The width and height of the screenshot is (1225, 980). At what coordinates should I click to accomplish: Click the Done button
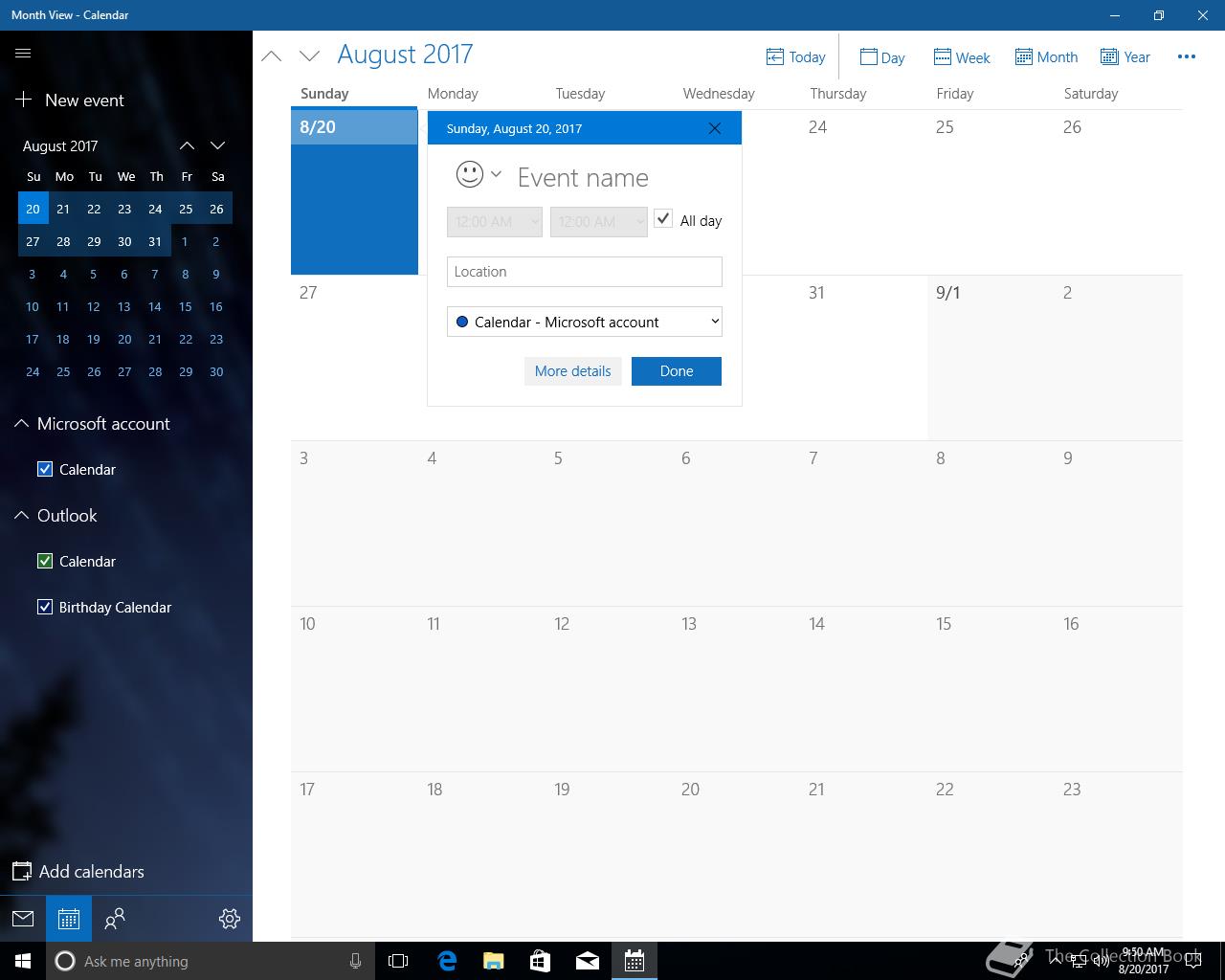(677, 371)
